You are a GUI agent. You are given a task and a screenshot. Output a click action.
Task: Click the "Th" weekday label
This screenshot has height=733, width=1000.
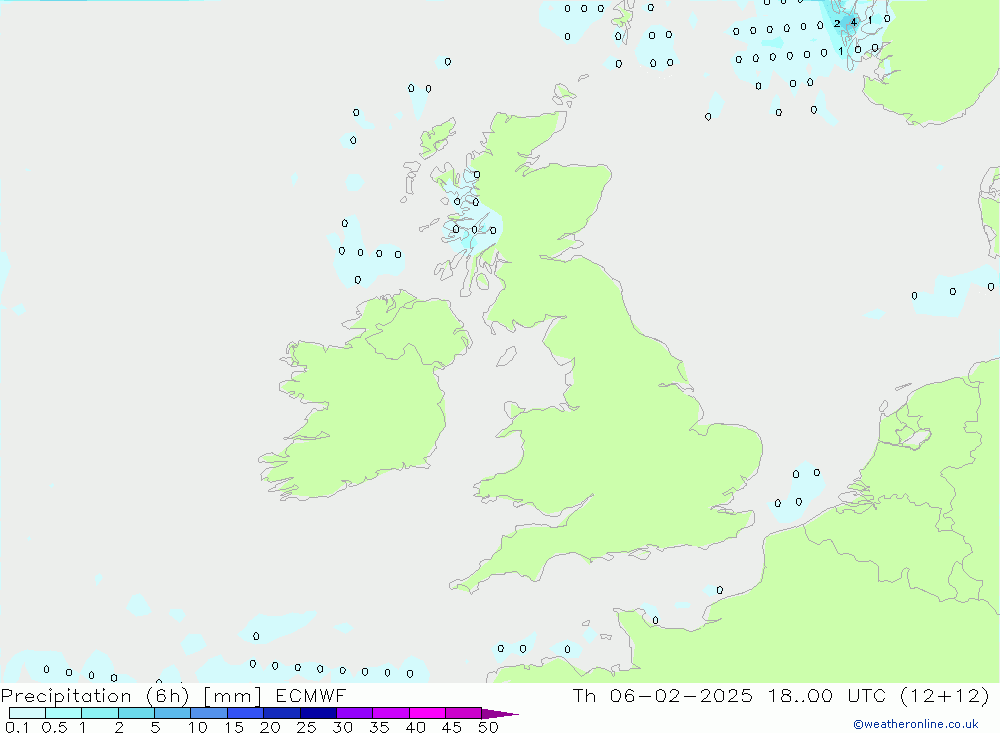click(584, 695)
